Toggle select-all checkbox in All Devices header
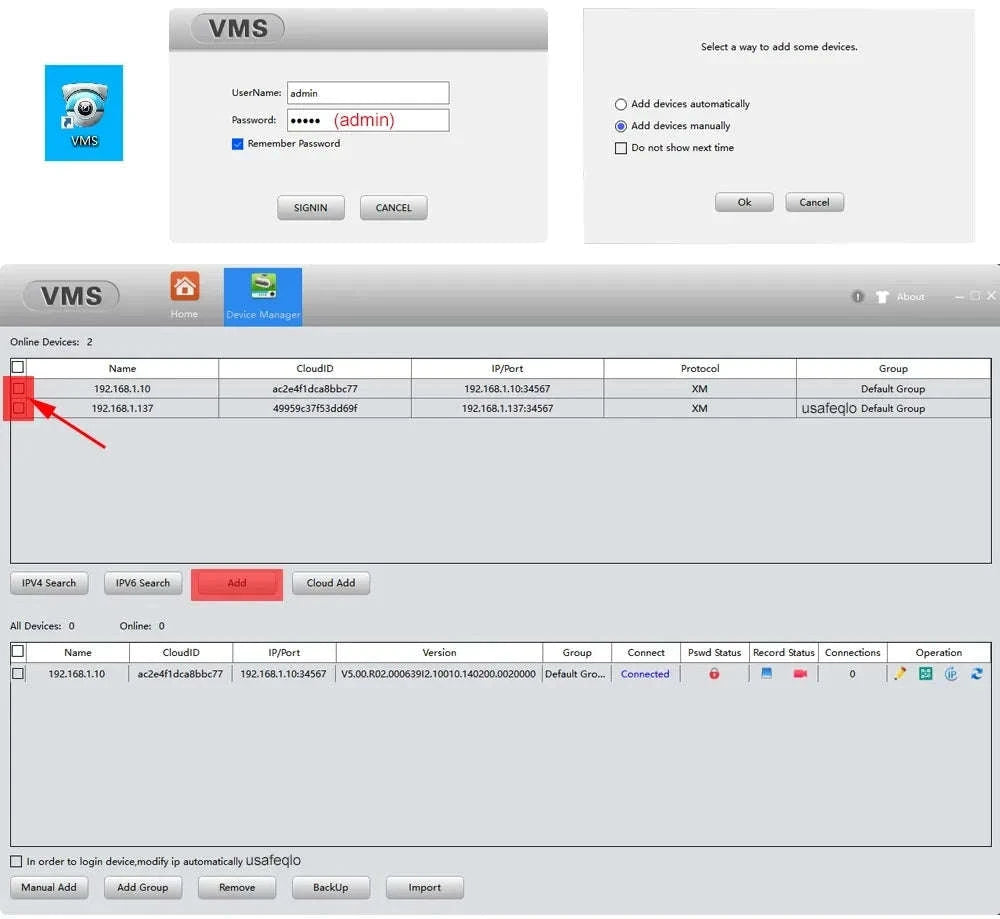The height and width of the screenshot is (919, 1000). pyautogui.click(x=18, y=651)
